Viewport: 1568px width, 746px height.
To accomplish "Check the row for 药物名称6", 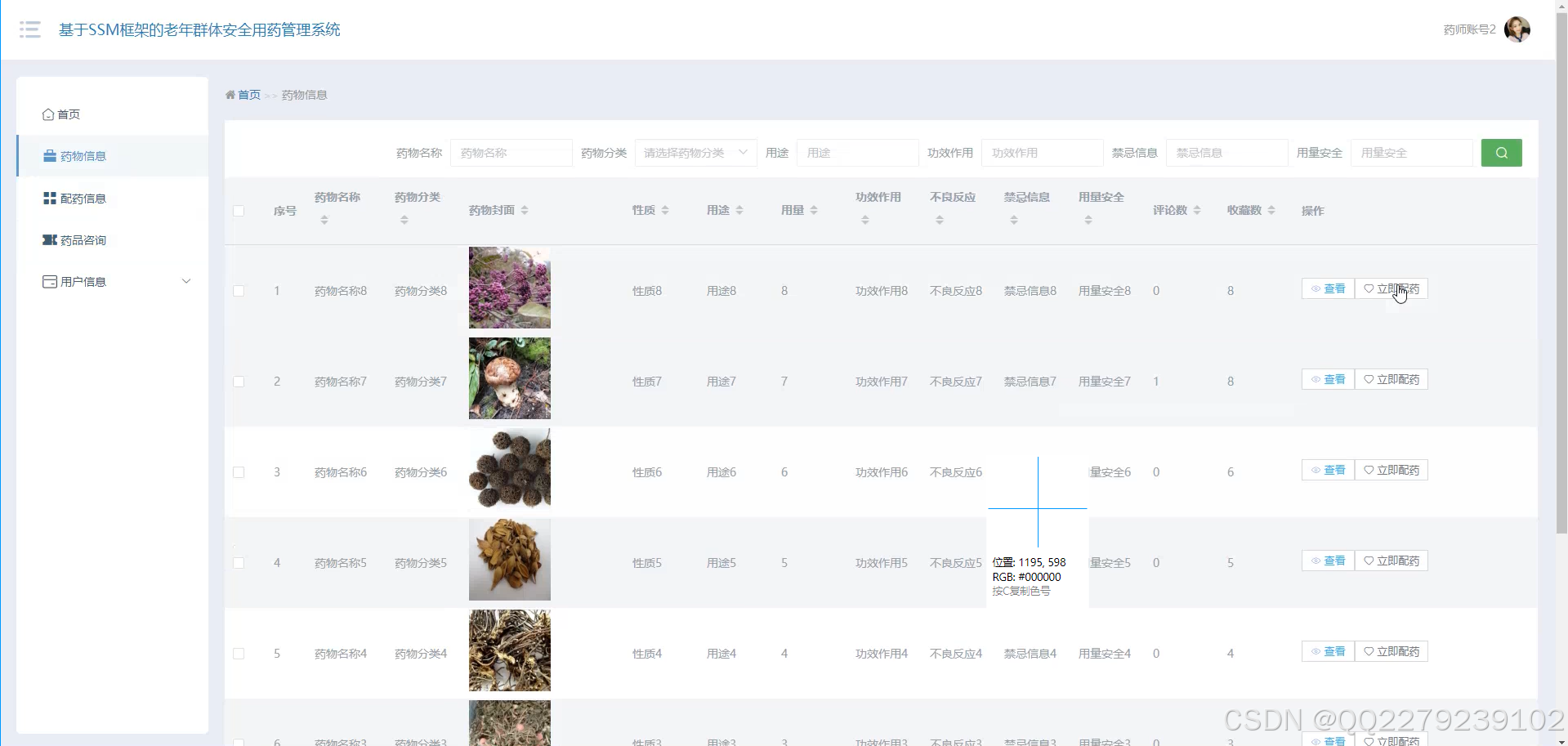I will click(239, 472).
